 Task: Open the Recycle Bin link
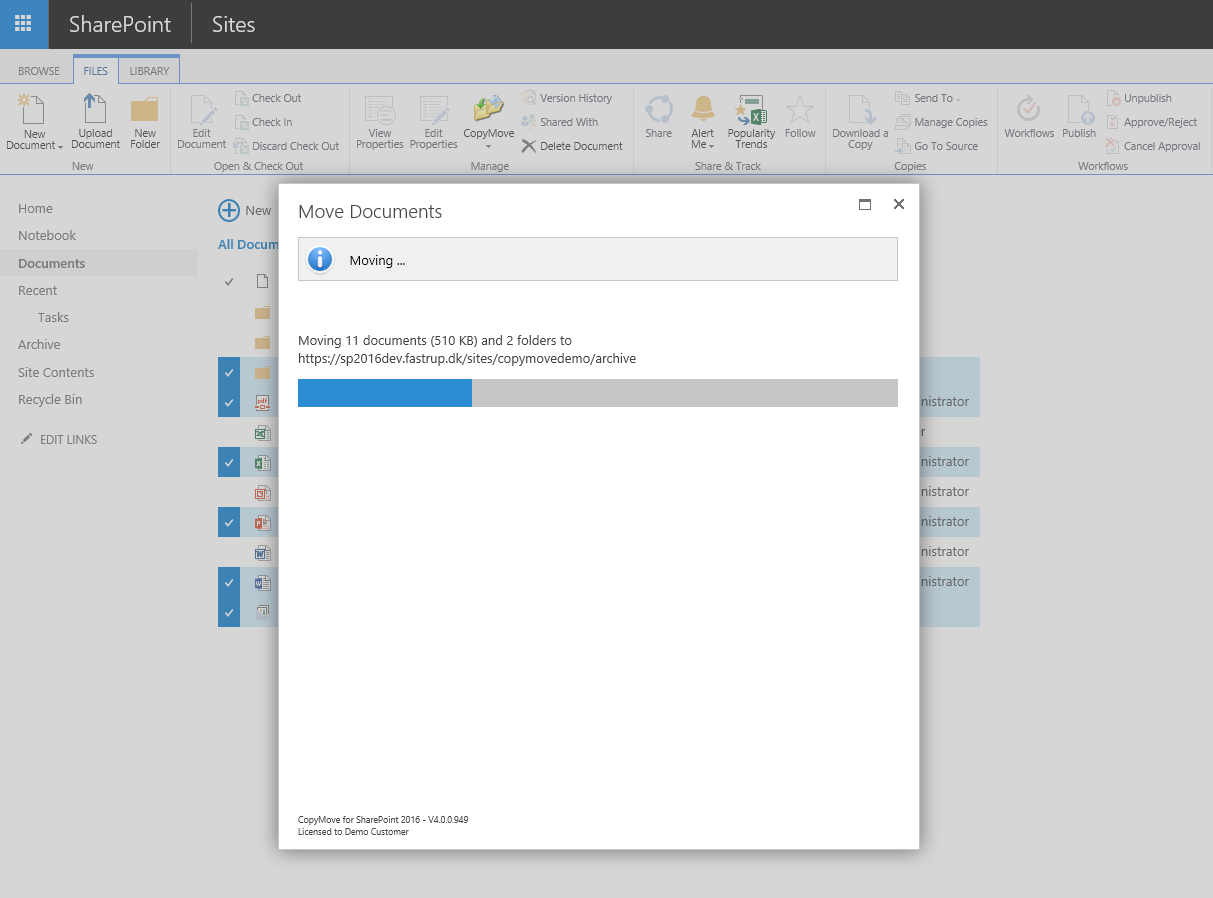point(50,399)
